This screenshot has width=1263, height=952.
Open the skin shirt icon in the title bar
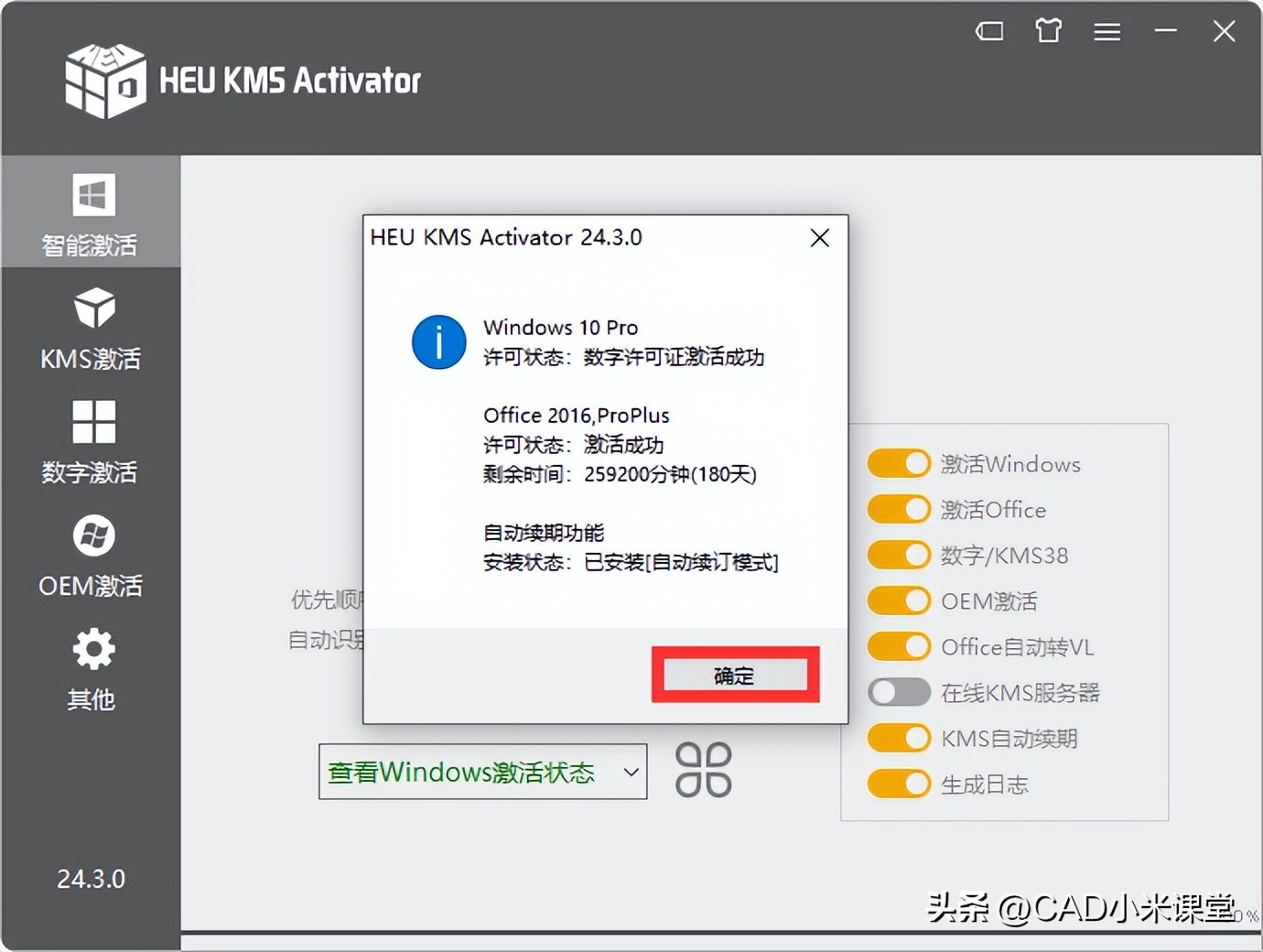pyautogui.click(x=1049, y=31)
